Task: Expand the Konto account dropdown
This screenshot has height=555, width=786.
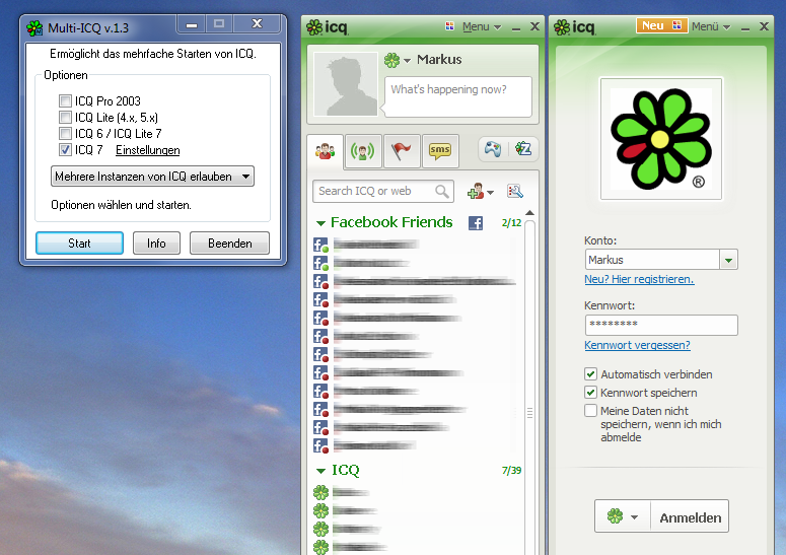Action: 729,260
